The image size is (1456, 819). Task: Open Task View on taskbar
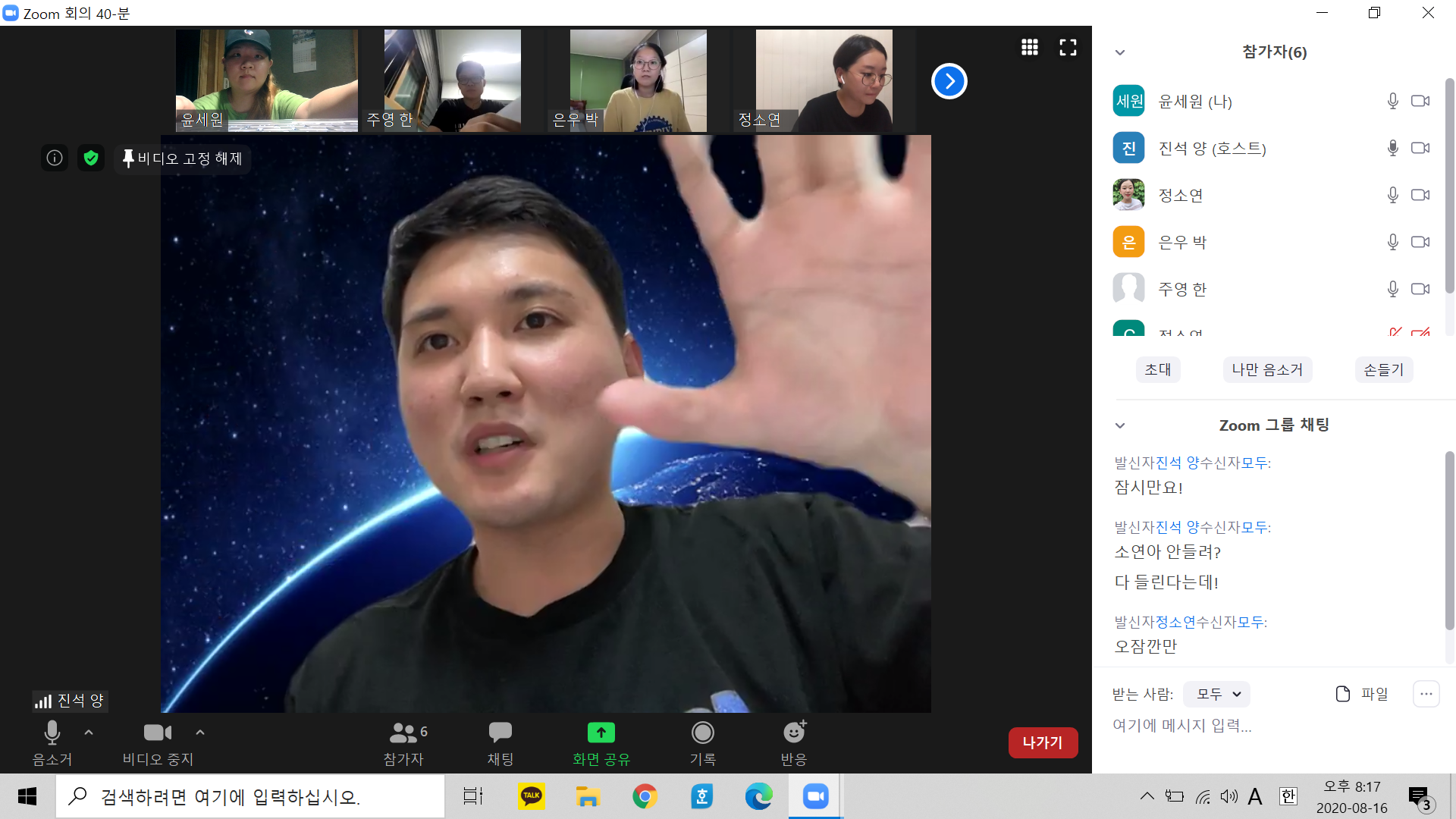pyautogui.click(x=473, y=796)
